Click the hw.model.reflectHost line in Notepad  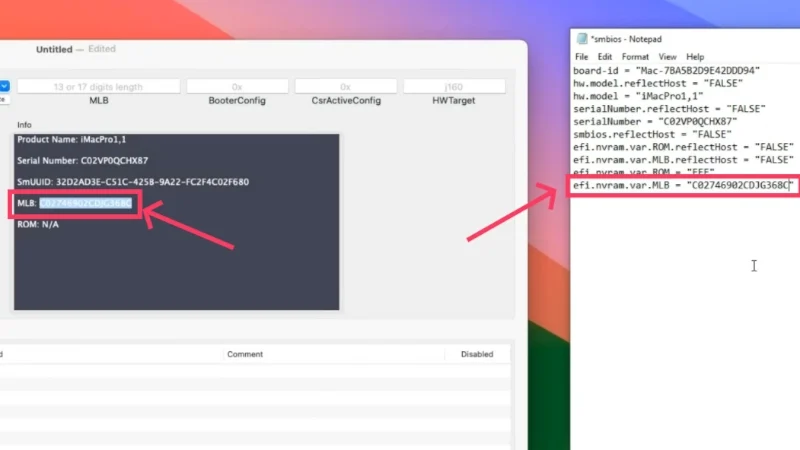[658, 83]
